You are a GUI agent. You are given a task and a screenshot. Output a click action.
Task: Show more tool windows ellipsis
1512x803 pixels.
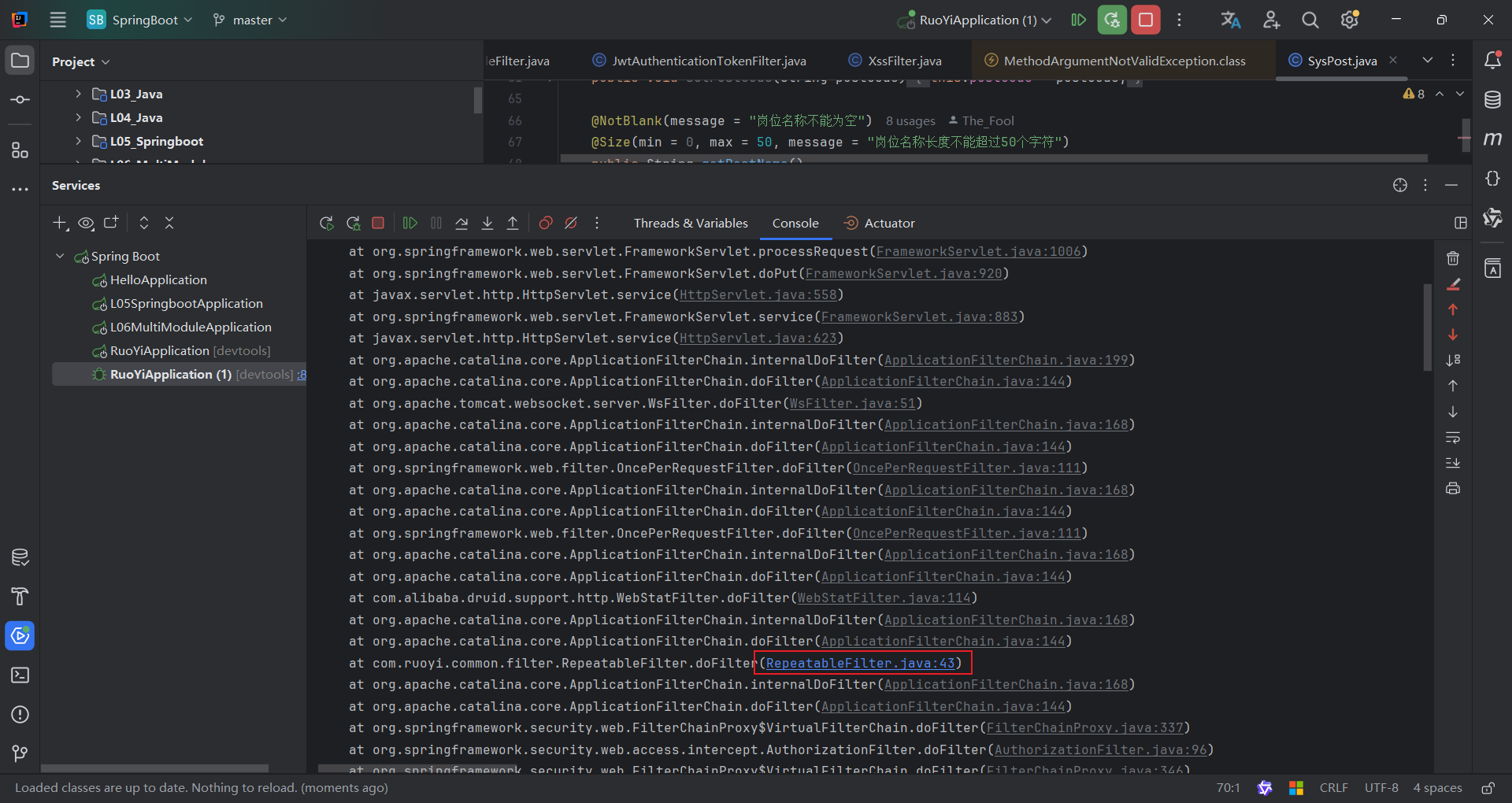click(20, 189)
